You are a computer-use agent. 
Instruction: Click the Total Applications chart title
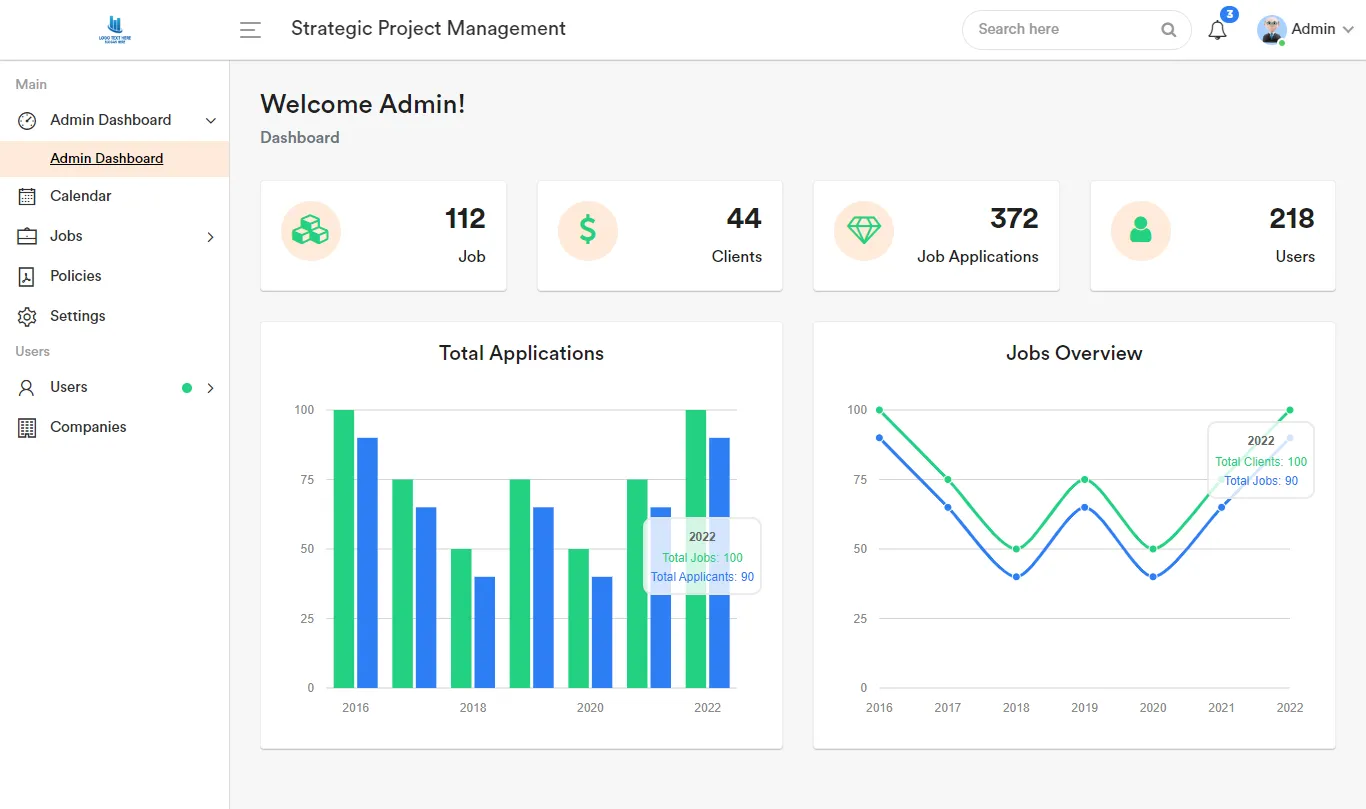click(521, 353)
